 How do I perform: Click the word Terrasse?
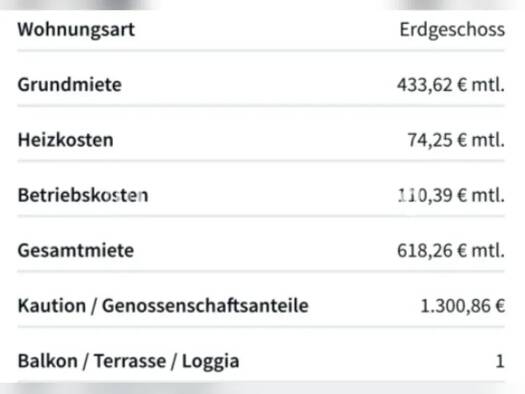[x=130, y=361]
